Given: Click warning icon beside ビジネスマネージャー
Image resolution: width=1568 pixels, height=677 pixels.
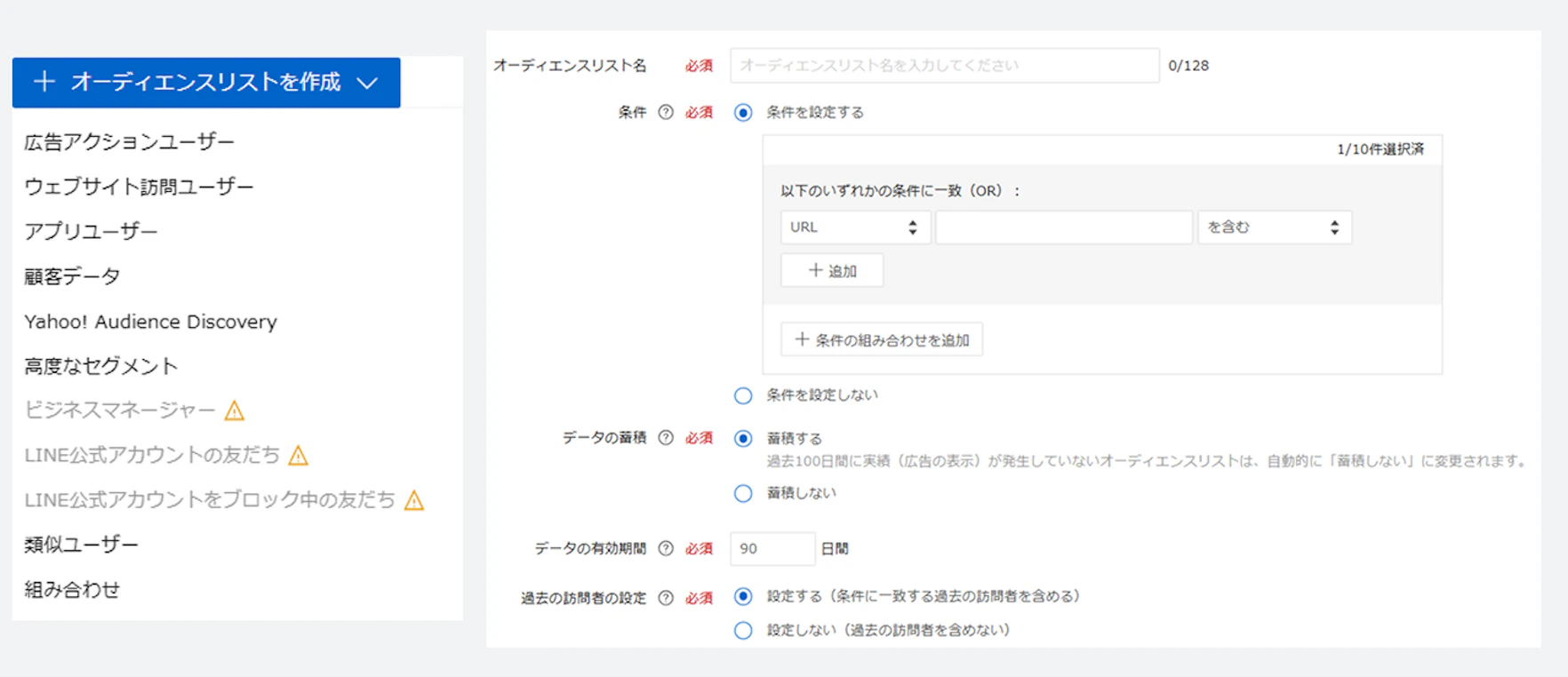Looking at the screenshot, I should [x=235, y=410].
